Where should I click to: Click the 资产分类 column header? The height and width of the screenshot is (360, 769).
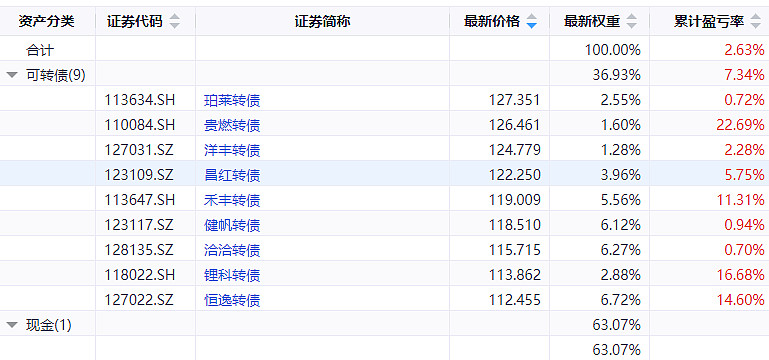coord(47,22)
